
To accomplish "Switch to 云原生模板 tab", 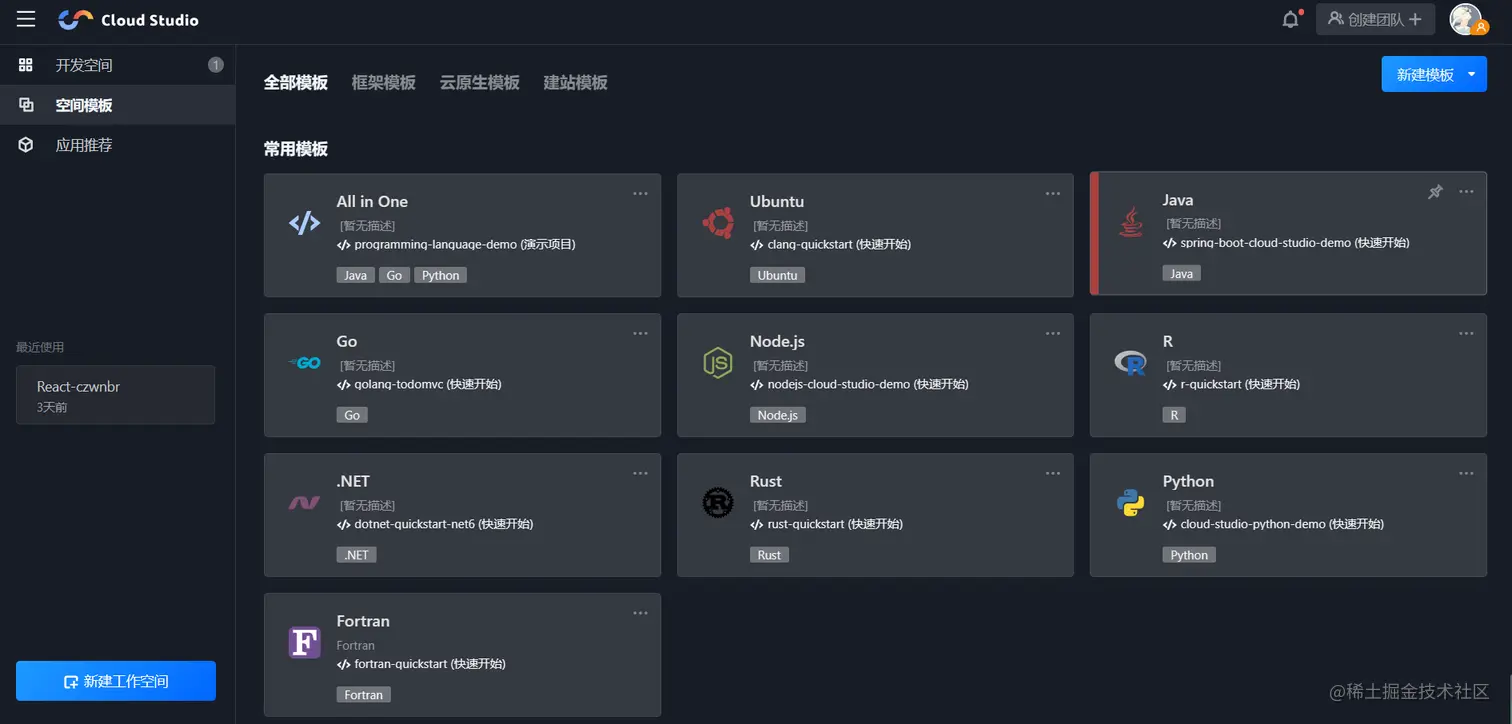I will pyautogui.click(x=480, y=83).
